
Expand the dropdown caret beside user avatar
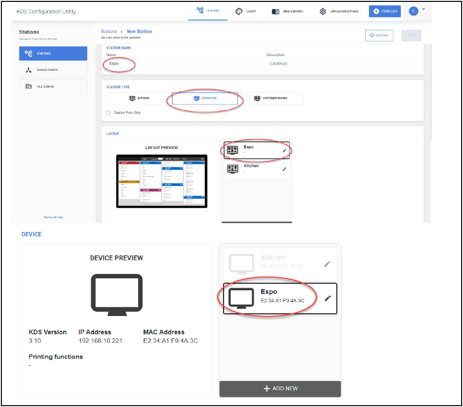click(x=423, y=9)
